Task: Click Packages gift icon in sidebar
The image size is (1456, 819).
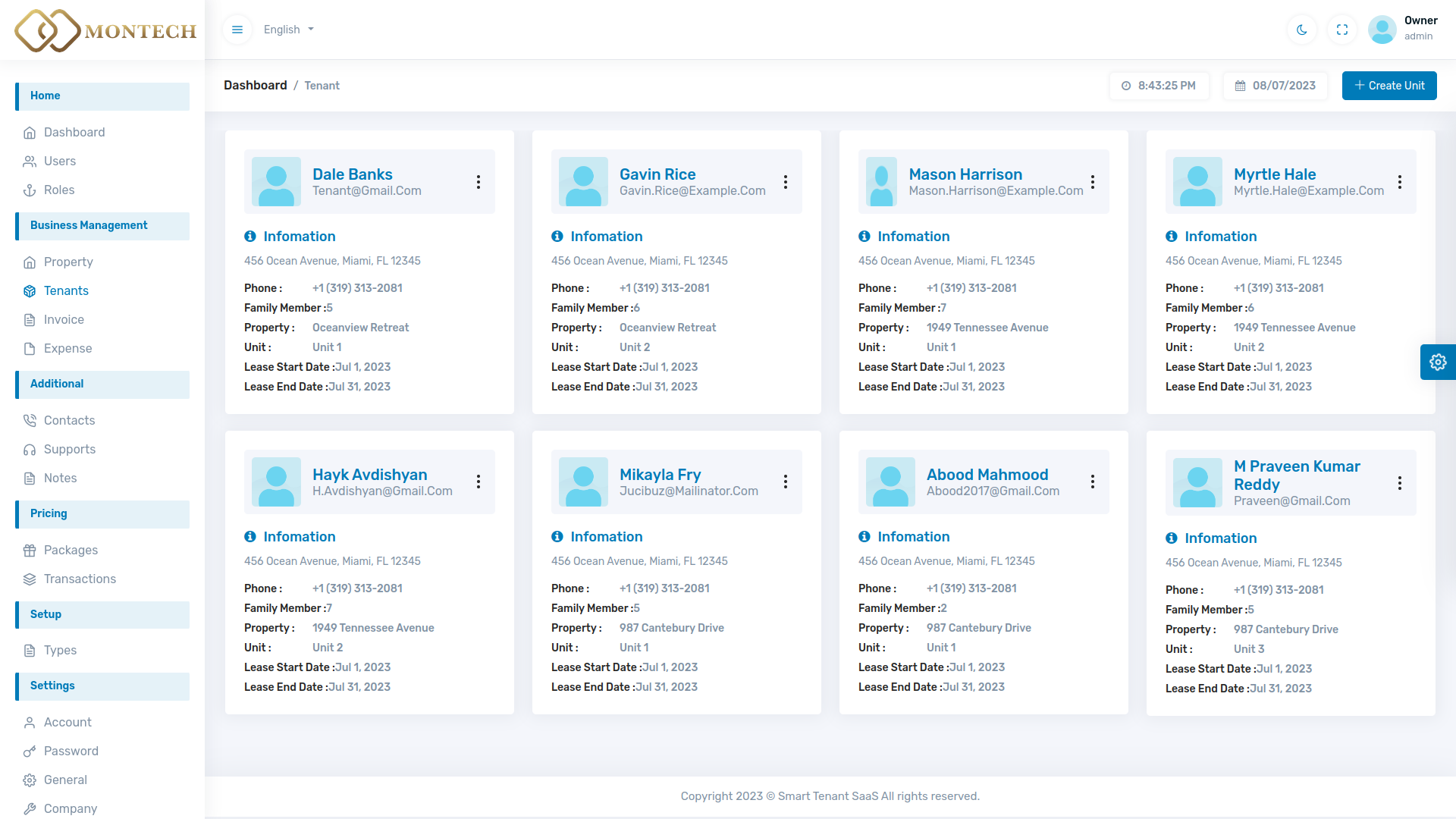Action: (x=30, y=551)
